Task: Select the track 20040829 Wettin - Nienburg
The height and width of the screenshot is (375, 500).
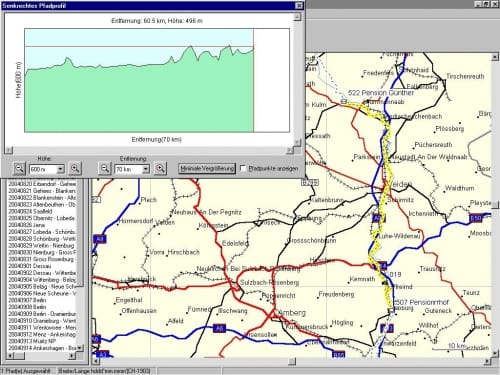Action: pyautogui.click(x=42, y=246)
